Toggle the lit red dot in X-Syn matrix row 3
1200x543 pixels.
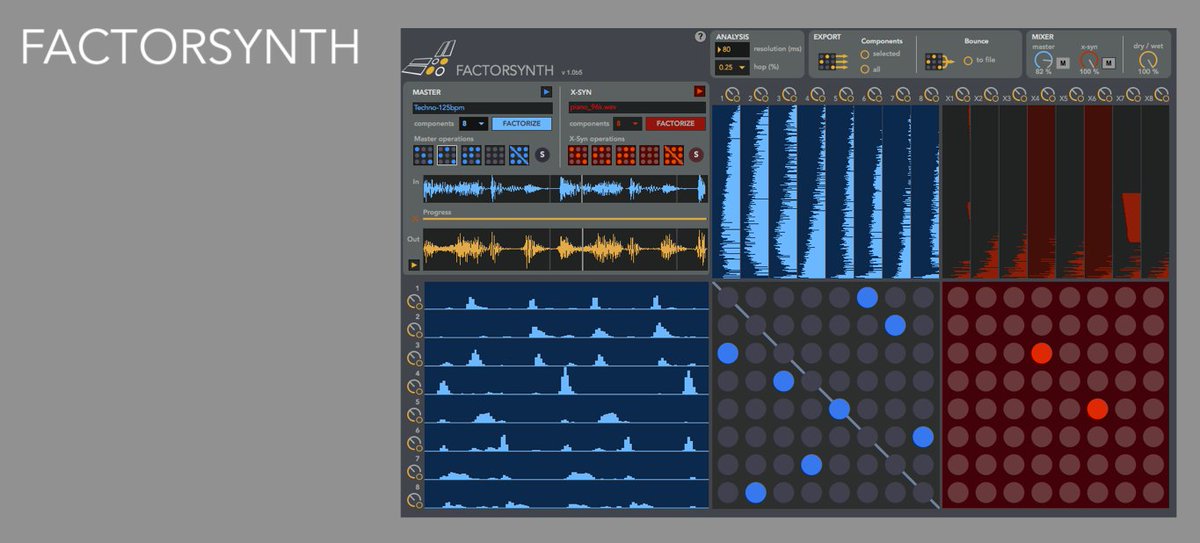point(1042,353)
